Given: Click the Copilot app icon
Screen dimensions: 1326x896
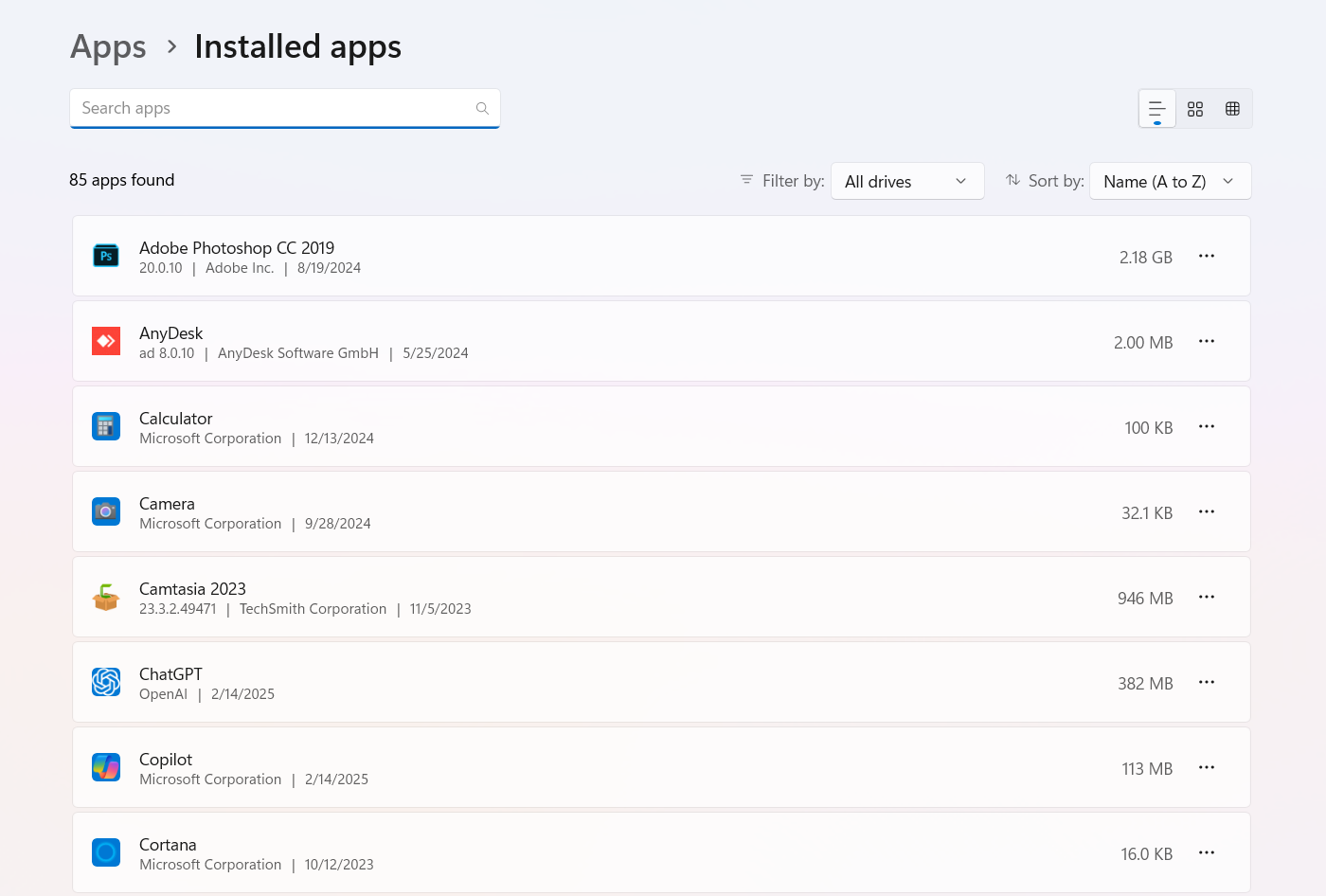Looking at the screenshot, I should point(106,767).
